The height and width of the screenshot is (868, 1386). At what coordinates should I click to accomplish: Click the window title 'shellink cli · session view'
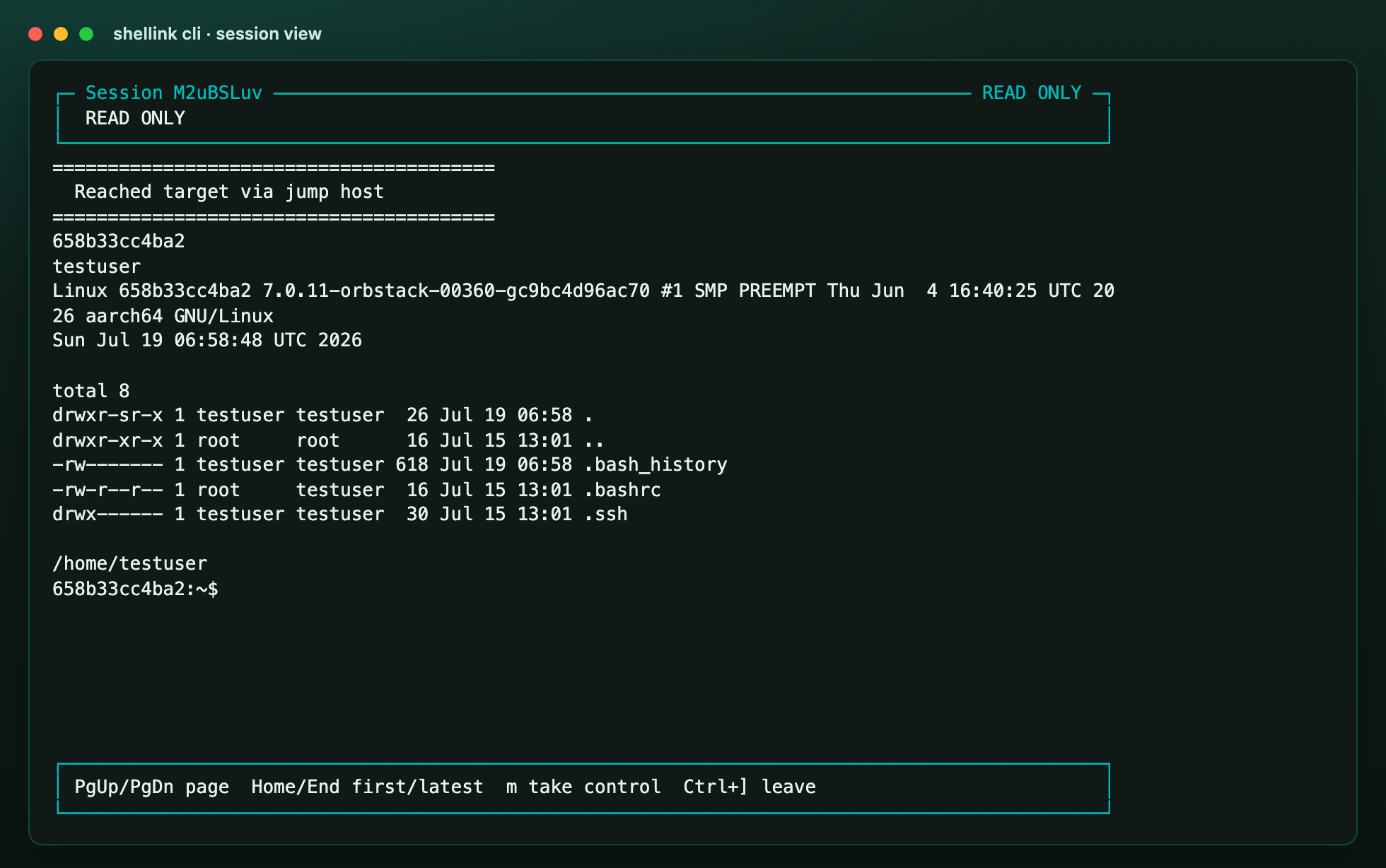point(217,34)
